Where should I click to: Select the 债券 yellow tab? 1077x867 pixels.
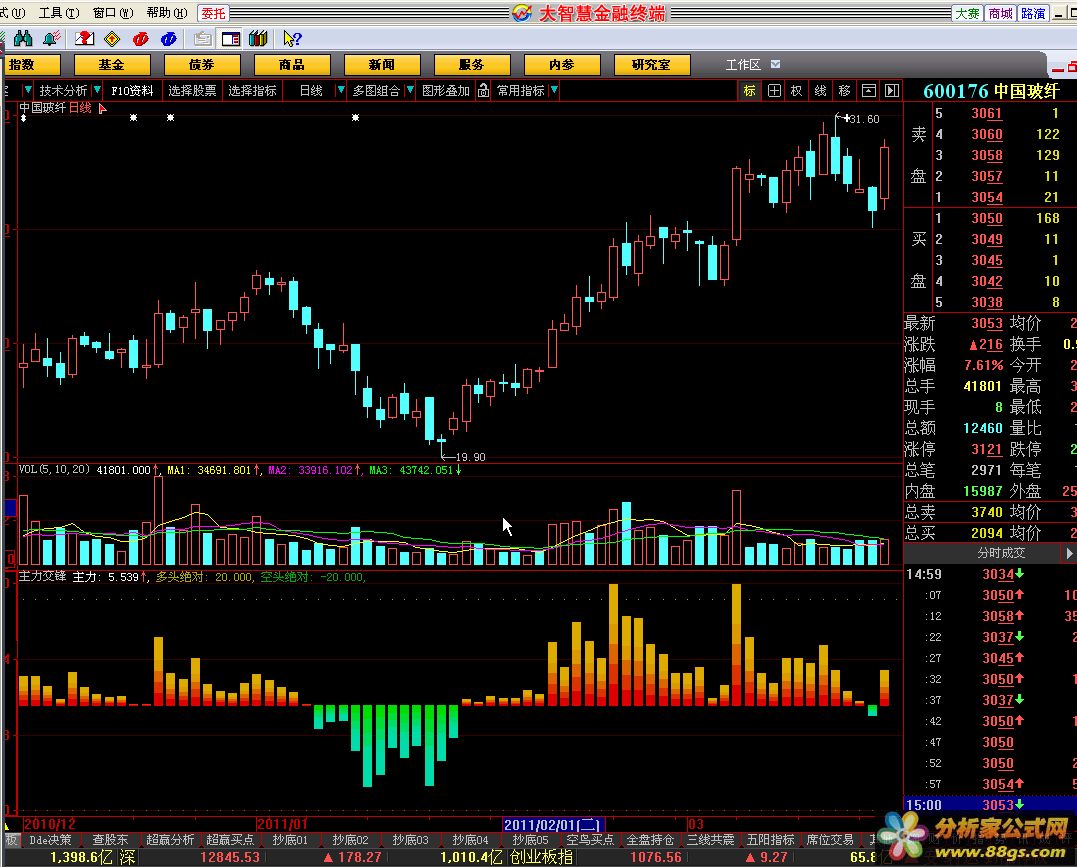point(202,65)
